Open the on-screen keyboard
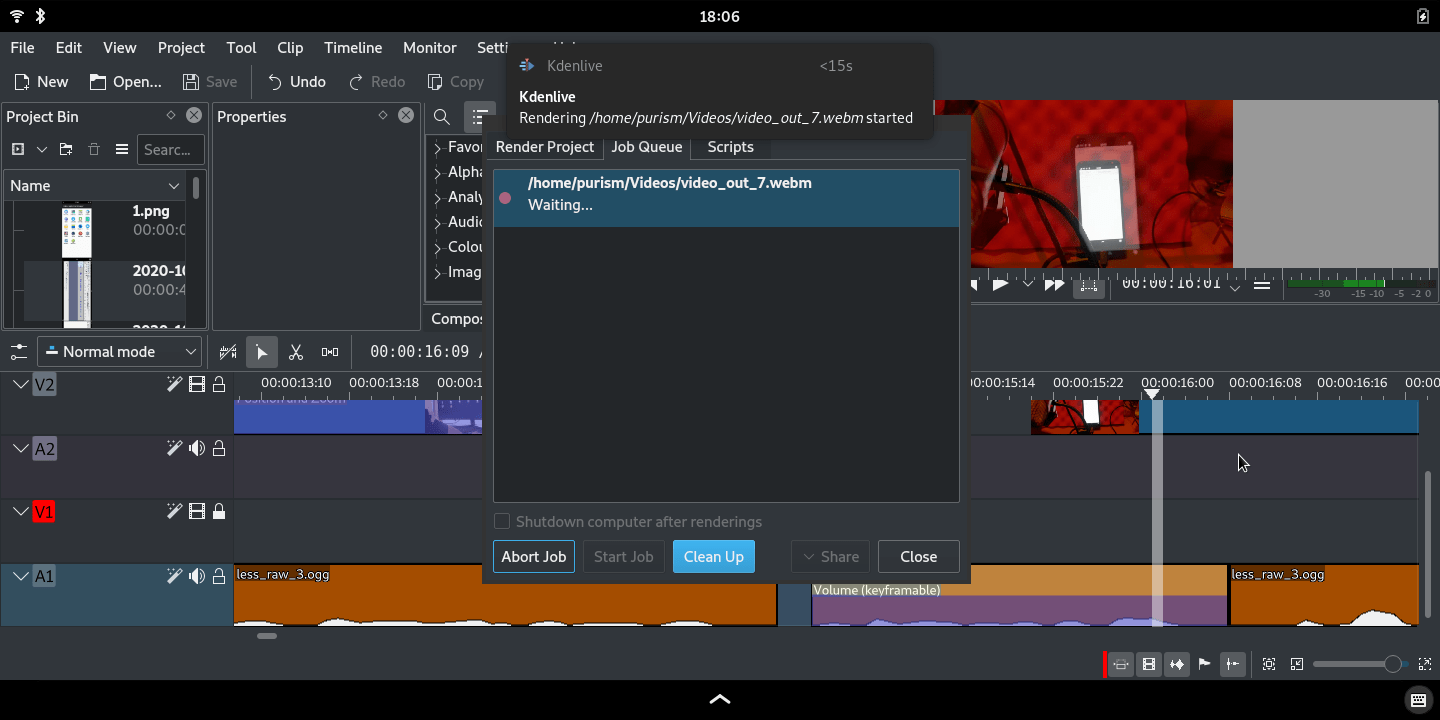The height and width of the screenshot is (720, 1440). (x=1417, y=699)
